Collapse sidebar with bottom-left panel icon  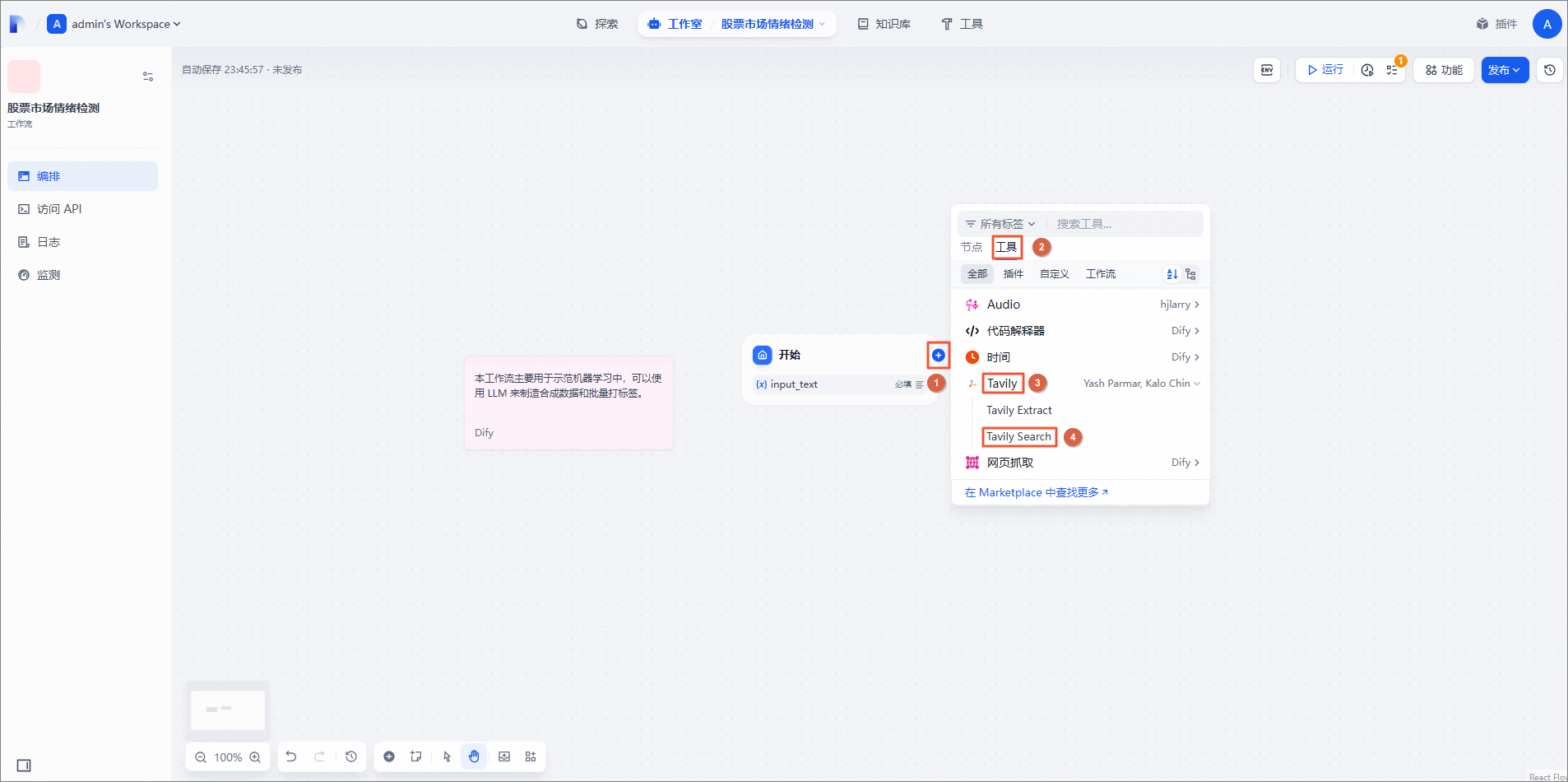pyautogui.click(x=24, y=766)
